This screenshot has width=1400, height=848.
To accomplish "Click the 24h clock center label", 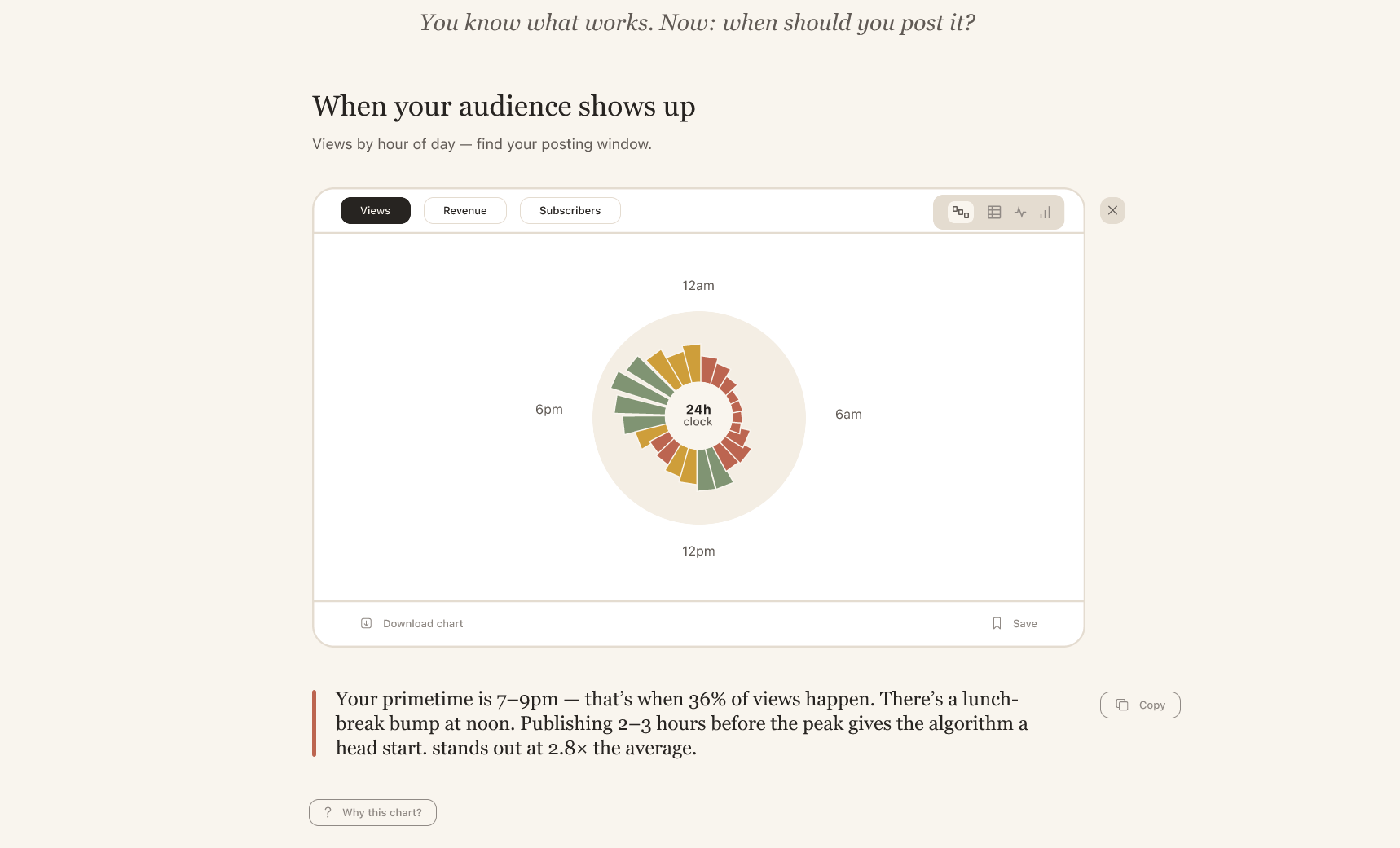I will click(698, 415).
